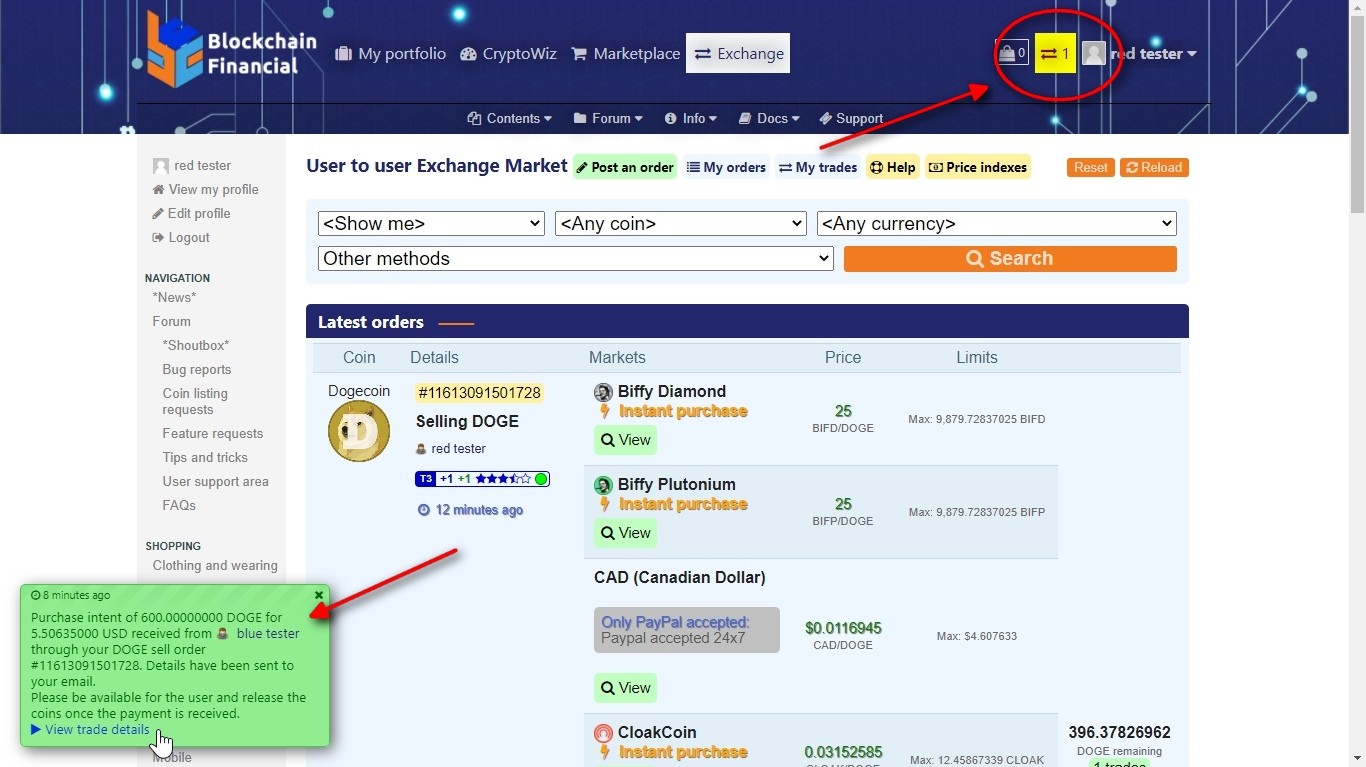This screenshot has height=767, width=1366.
Task: Click the Dogecoin coin image
Action: click(x=359, y=431)
